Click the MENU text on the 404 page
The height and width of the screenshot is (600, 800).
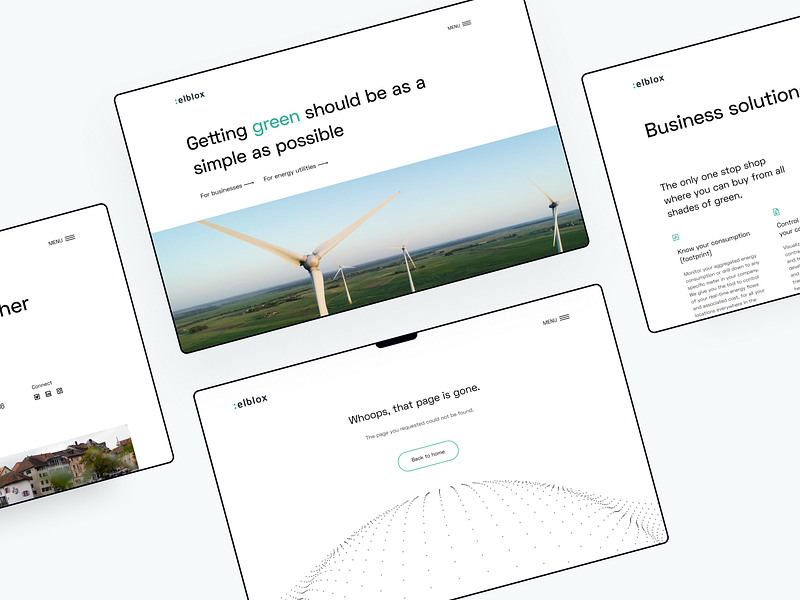pyautogui.click(x=550, y=321)
